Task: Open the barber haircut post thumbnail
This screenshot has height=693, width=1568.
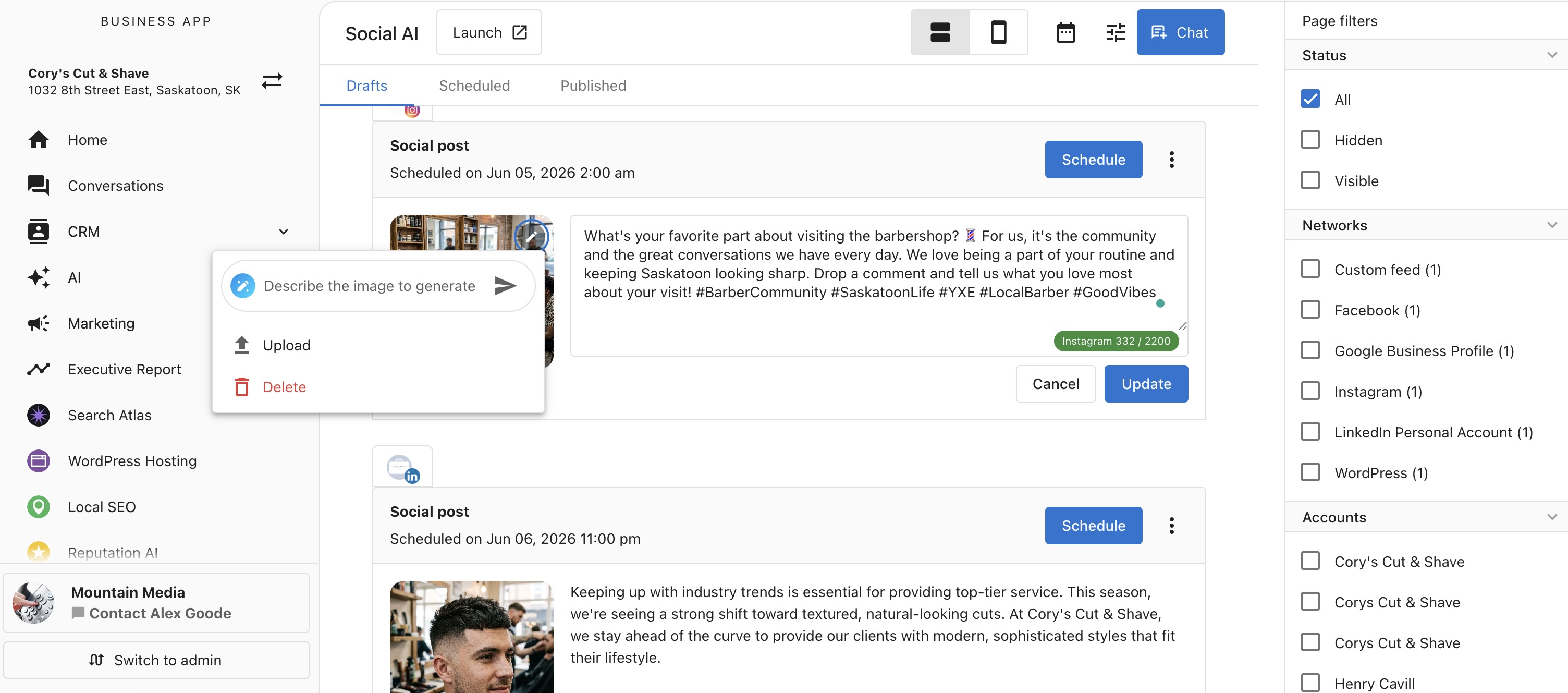Action: click(472, 637)
